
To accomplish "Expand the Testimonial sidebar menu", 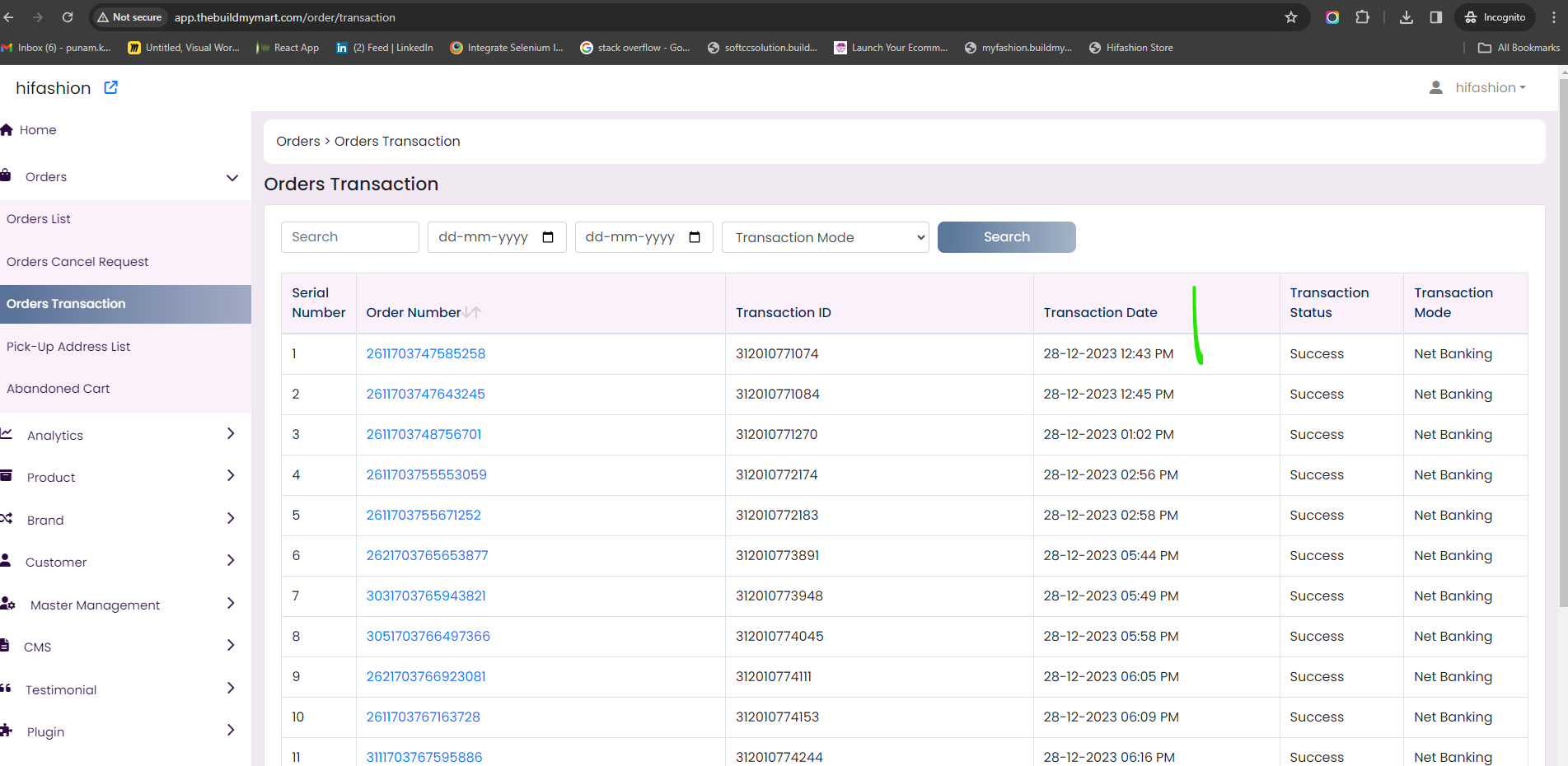I will (231, 688).
